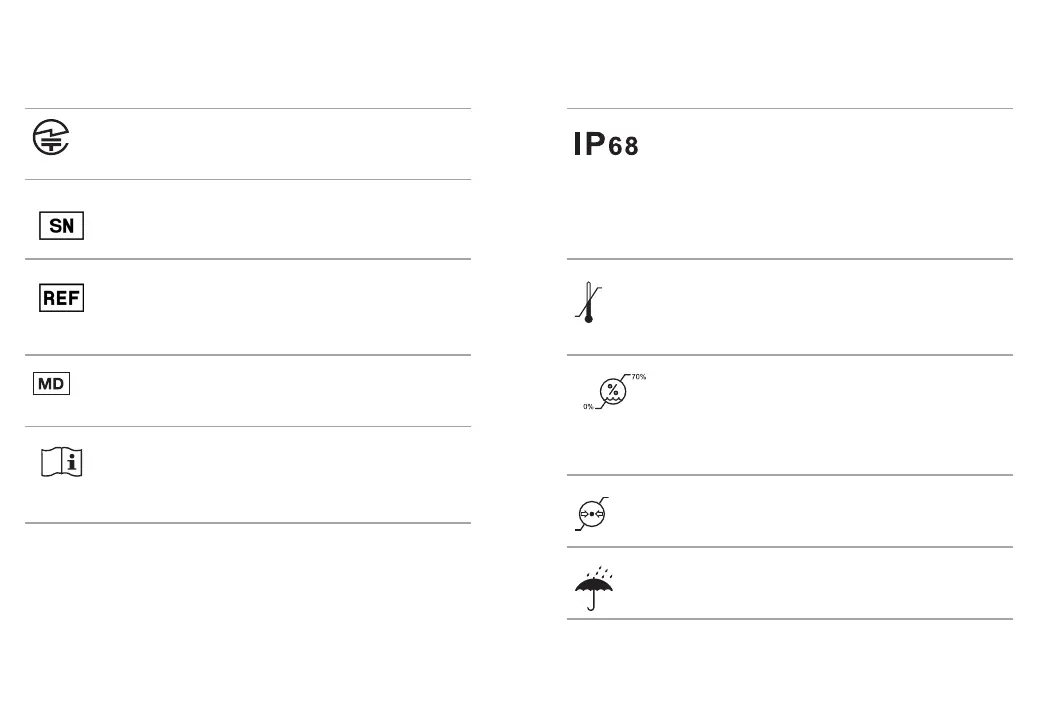This screenshot has height=709, width=1043.
Task: Select the thermometer temperature limit symbol
Action: coord(589,303)
